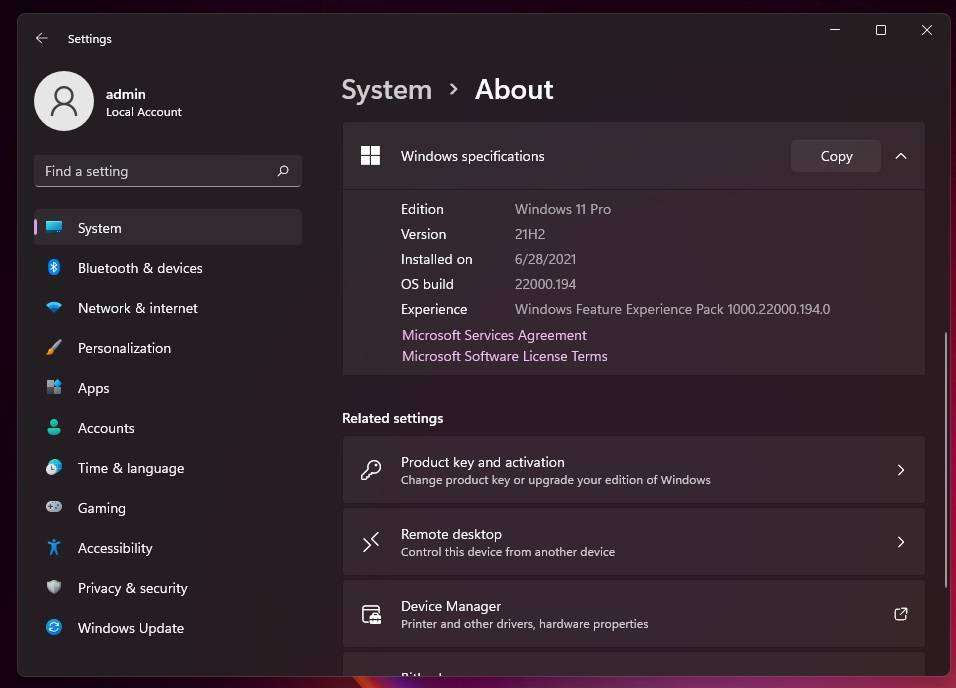Open Time & language settings
Viewport: 956px width, 688px height.
[x=130, y=468]
